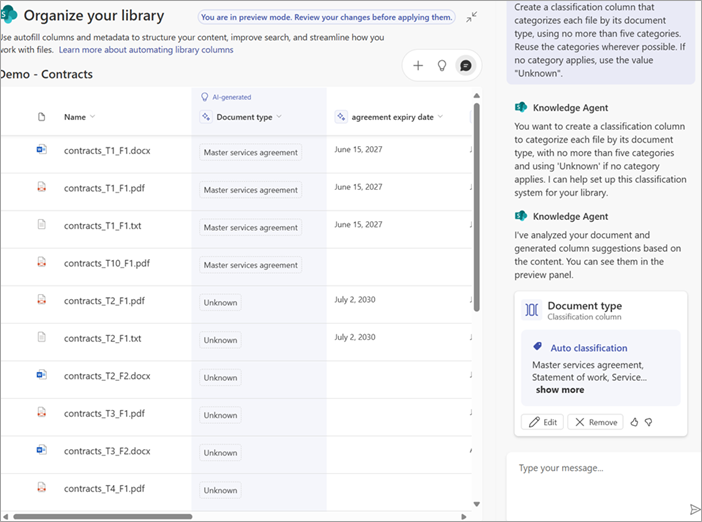The width and height of the screenshot is (702, 522).
Task: Select file name contracts_T1_F1.txt
Action: click(103, 226)
